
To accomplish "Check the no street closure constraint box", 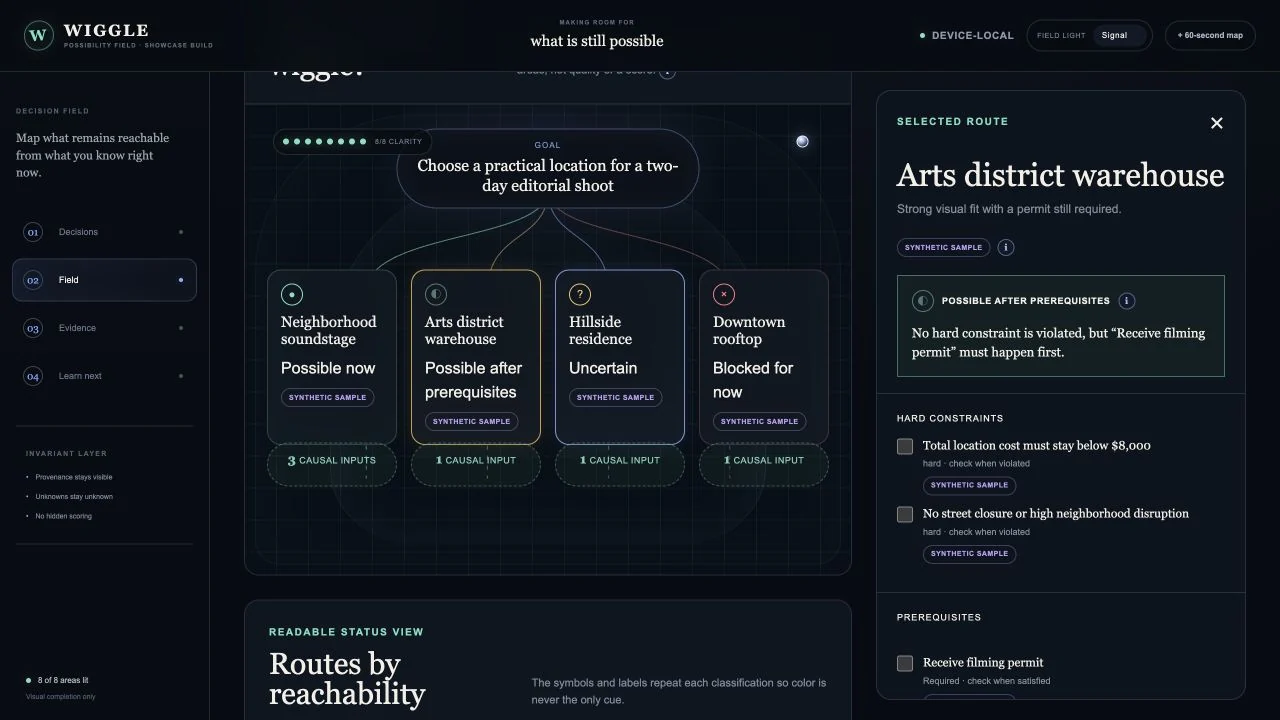I will [905, 514].
